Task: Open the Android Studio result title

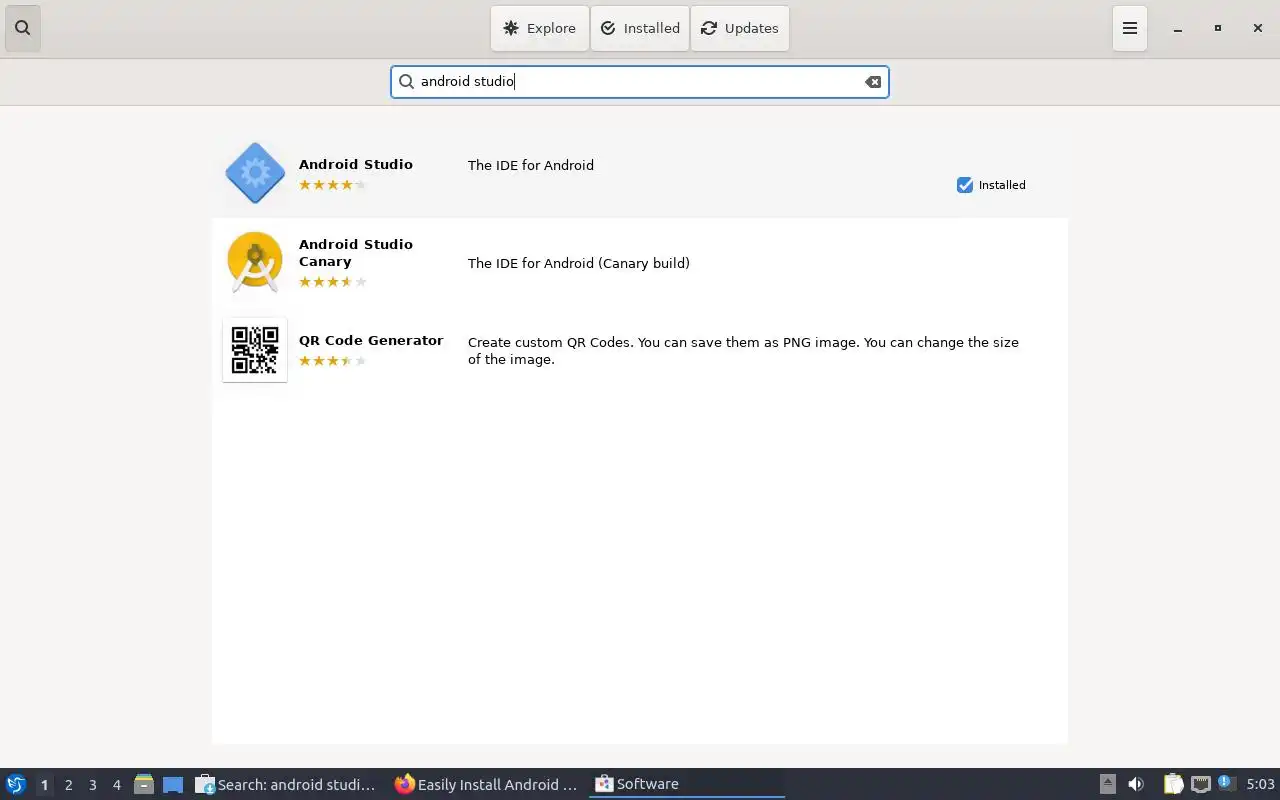Action: click(x=356, y=164)
